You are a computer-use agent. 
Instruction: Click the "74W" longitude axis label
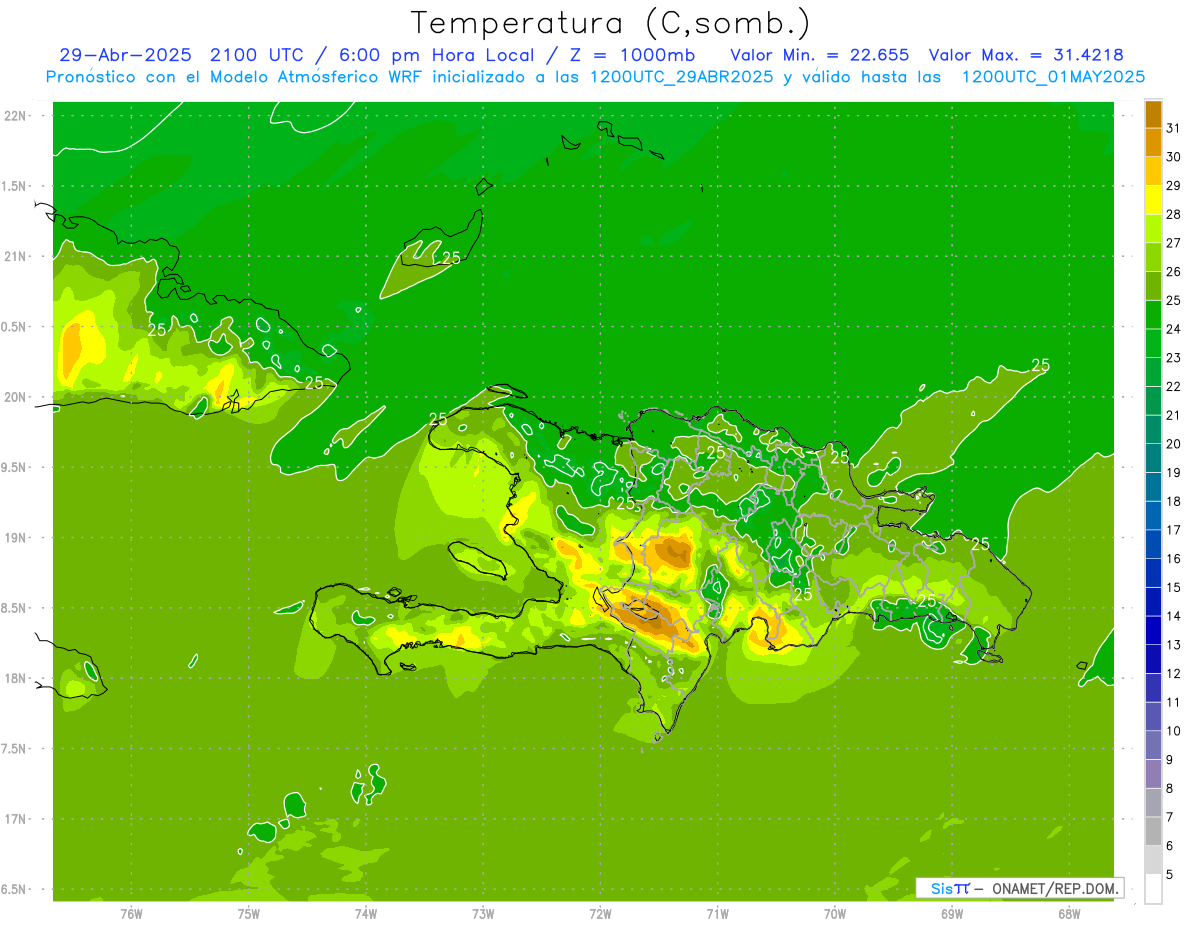pos(366,914)
